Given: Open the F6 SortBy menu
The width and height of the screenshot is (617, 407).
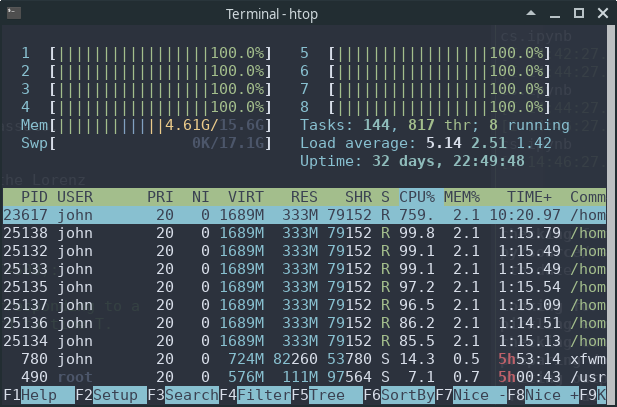Looking at the screenshot, I should click(x=399, y=395).
